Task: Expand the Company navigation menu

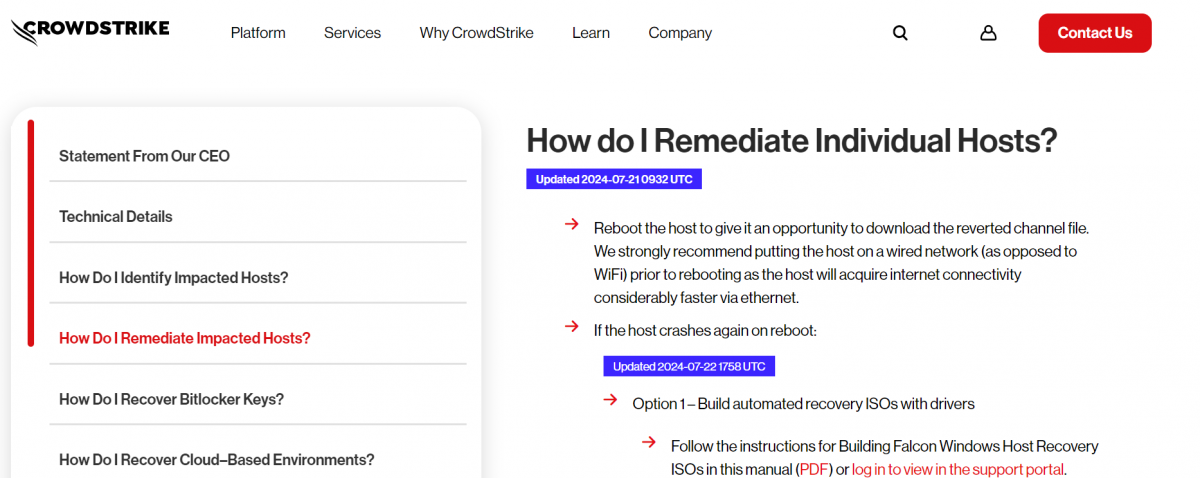Action: pos(680,33)
